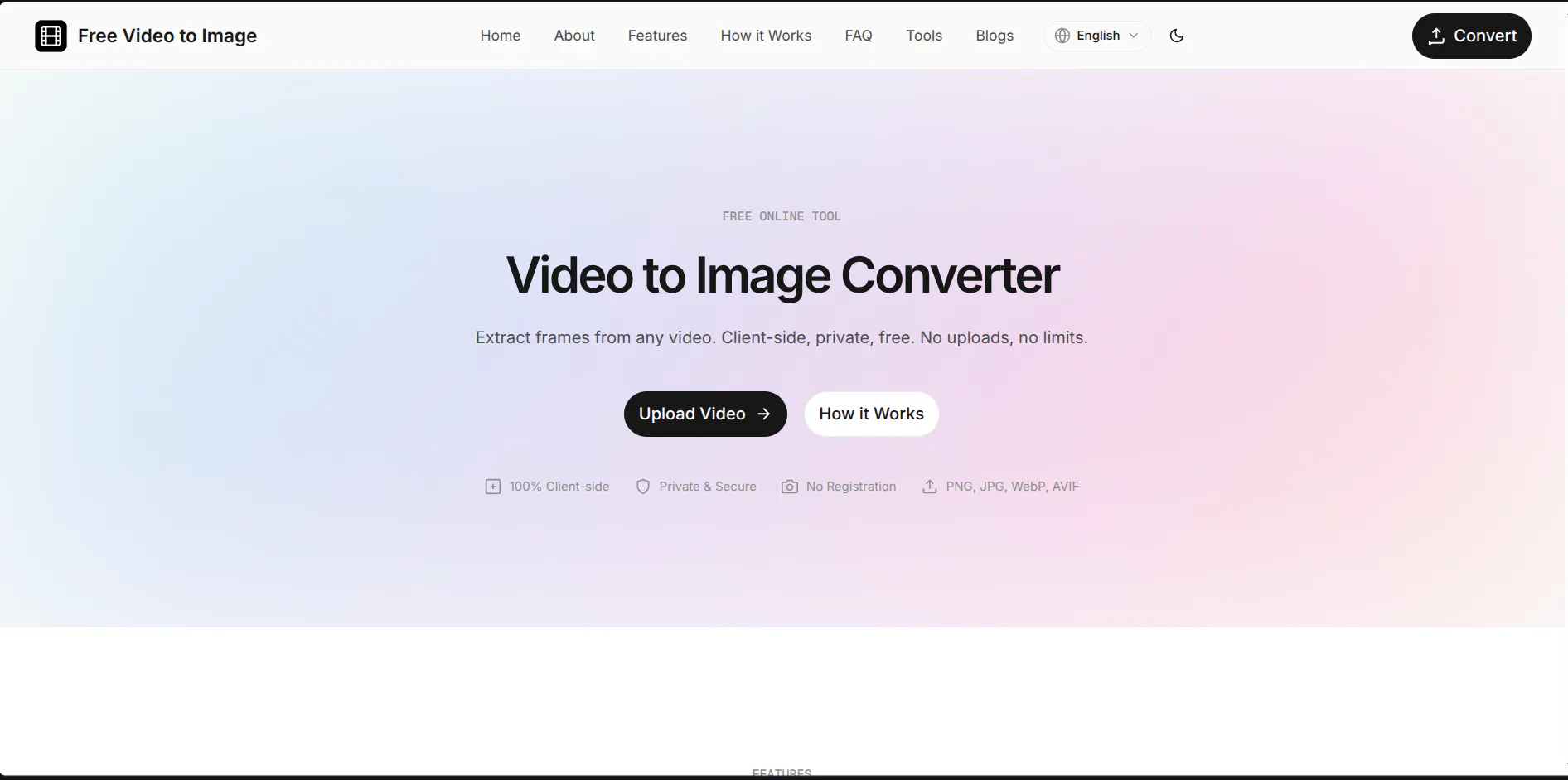Open the Tools nav item

(x=924, y=36)
